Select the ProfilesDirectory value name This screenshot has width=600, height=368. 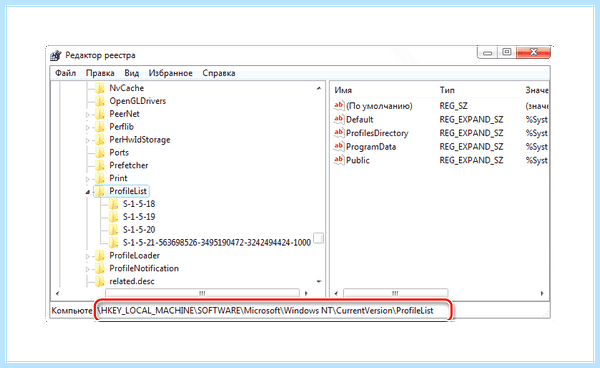[x=377, y=133]
